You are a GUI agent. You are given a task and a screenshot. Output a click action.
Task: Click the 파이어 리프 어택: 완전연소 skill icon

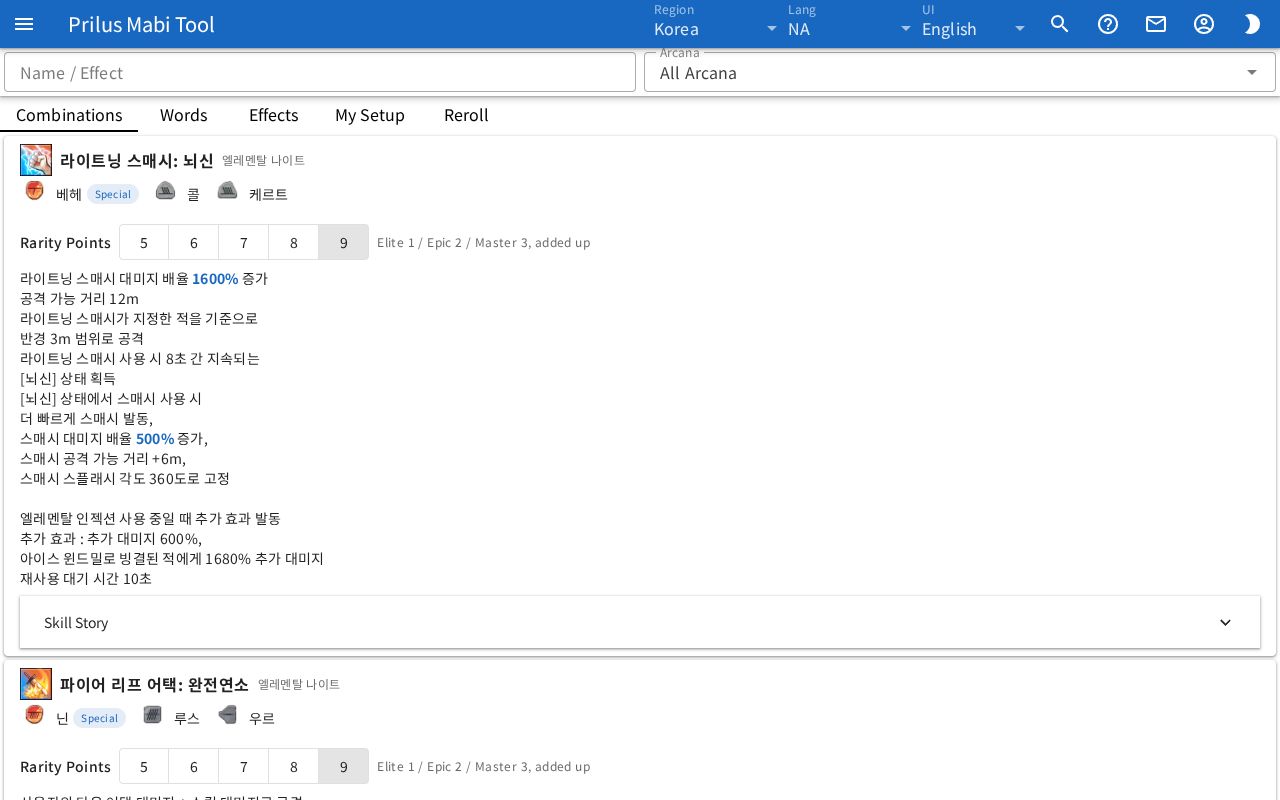pyautogui.click(x=36, y=684)
